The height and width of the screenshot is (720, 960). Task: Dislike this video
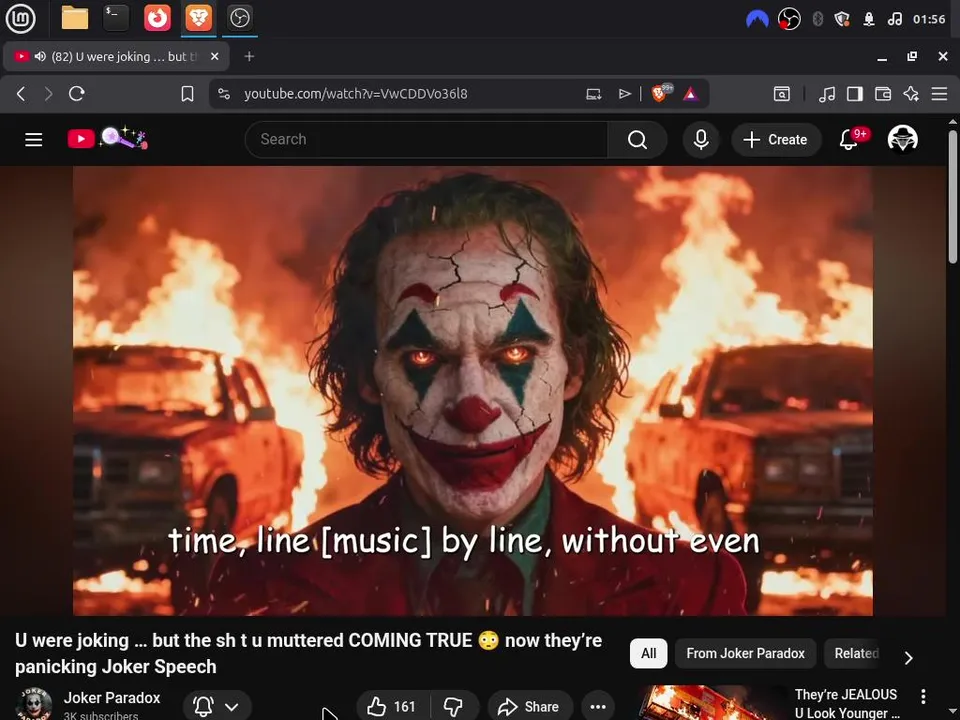[454, 707]
